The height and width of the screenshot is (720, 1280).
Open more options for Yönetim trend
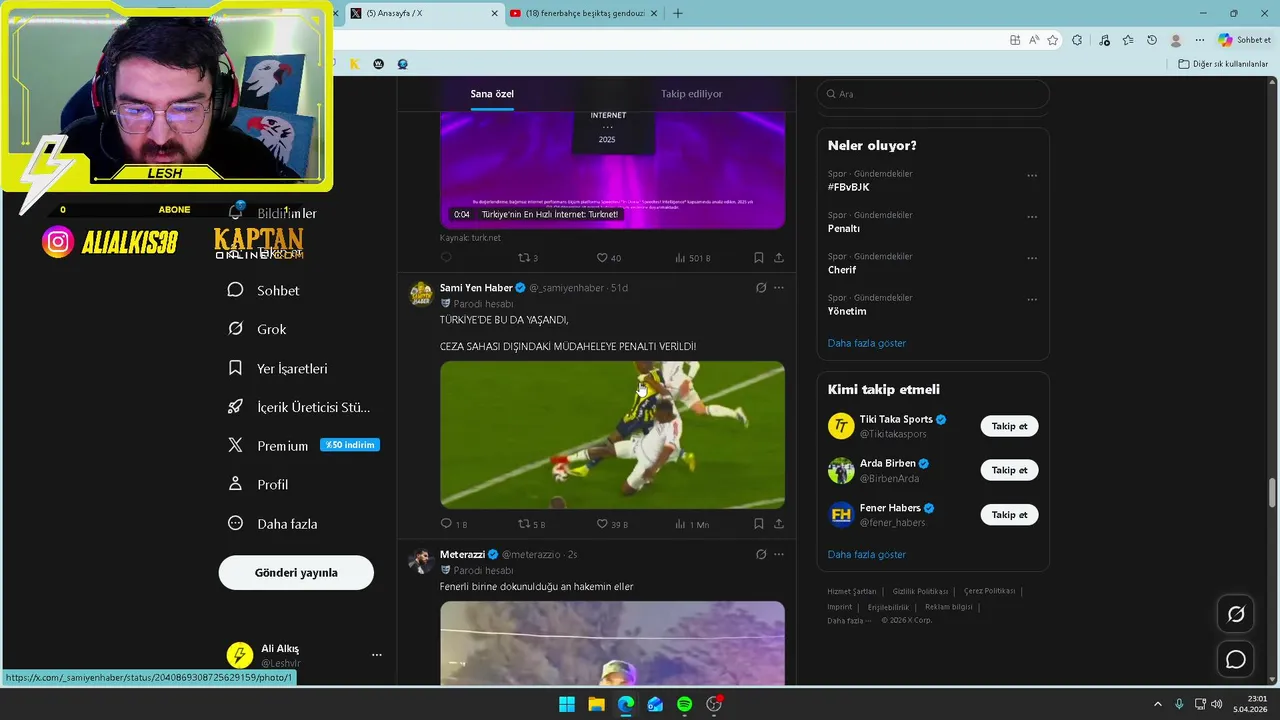click(x=1032, y=299)
